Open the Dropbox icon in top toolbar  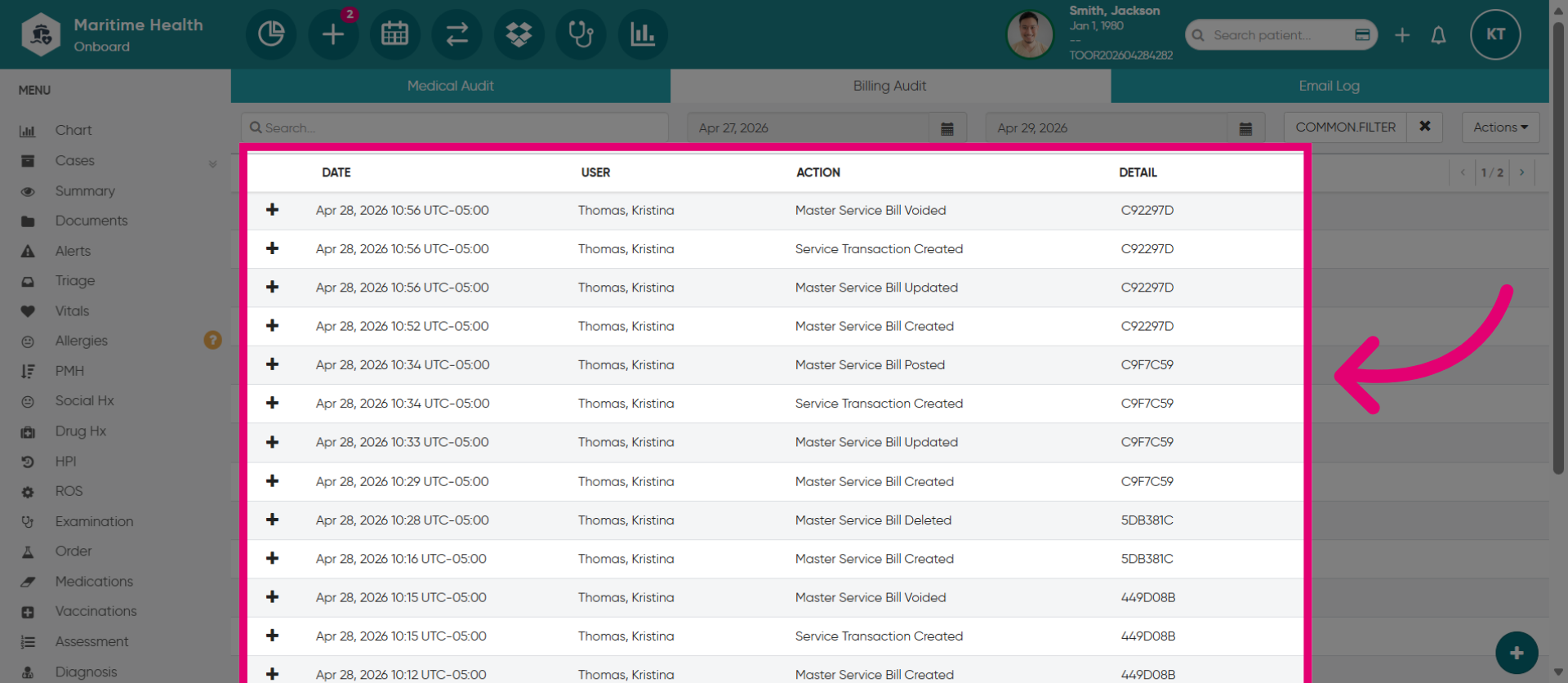tap(519, 34)
